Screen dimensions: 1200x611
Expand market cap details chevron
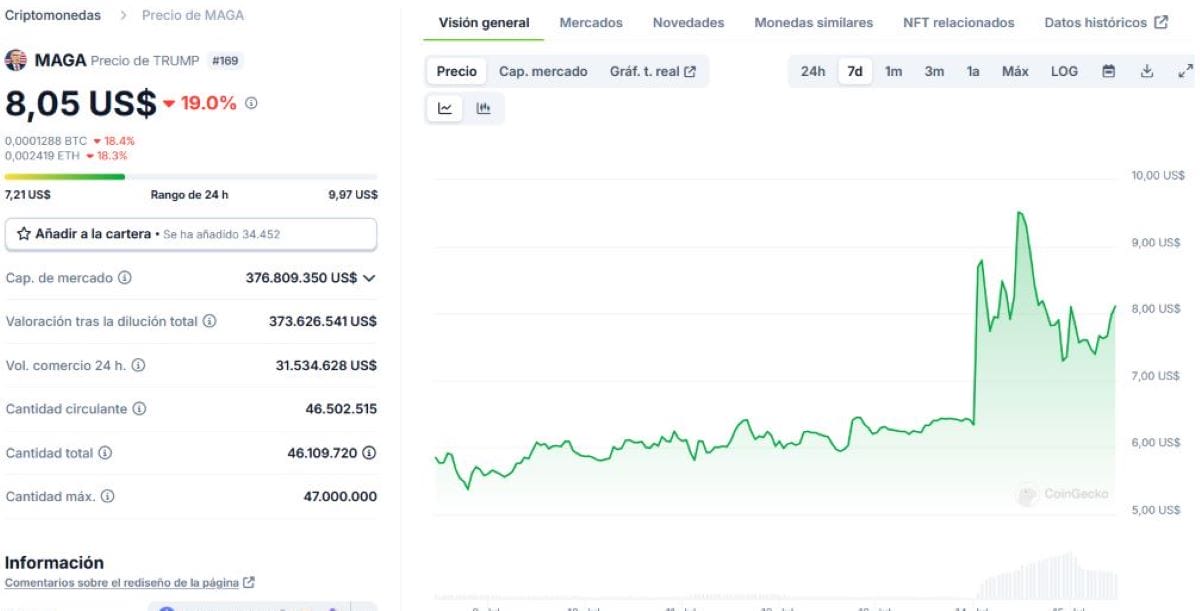[x=369, y=278]
